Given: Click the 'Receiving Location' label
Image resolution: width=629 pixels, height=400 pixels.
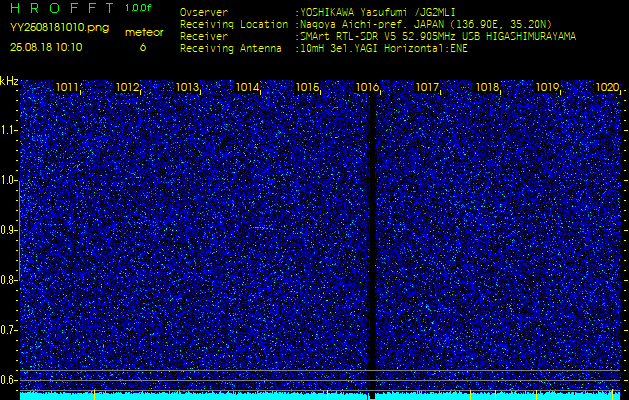Looking at the screenshot, I should pos(234,24).
